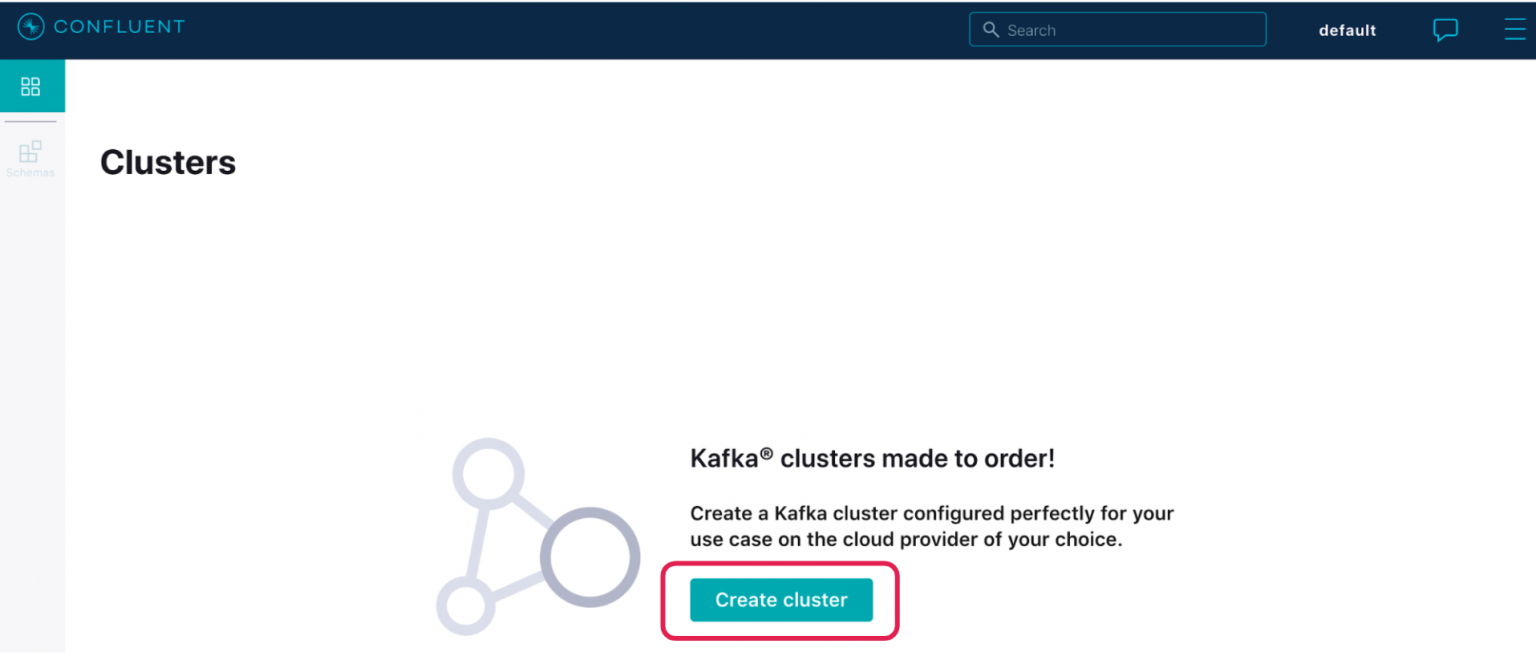Viewport: 1536px width, 656px height.
Task: Switch environments by clicking default
Action: (x=1347, y=30)
